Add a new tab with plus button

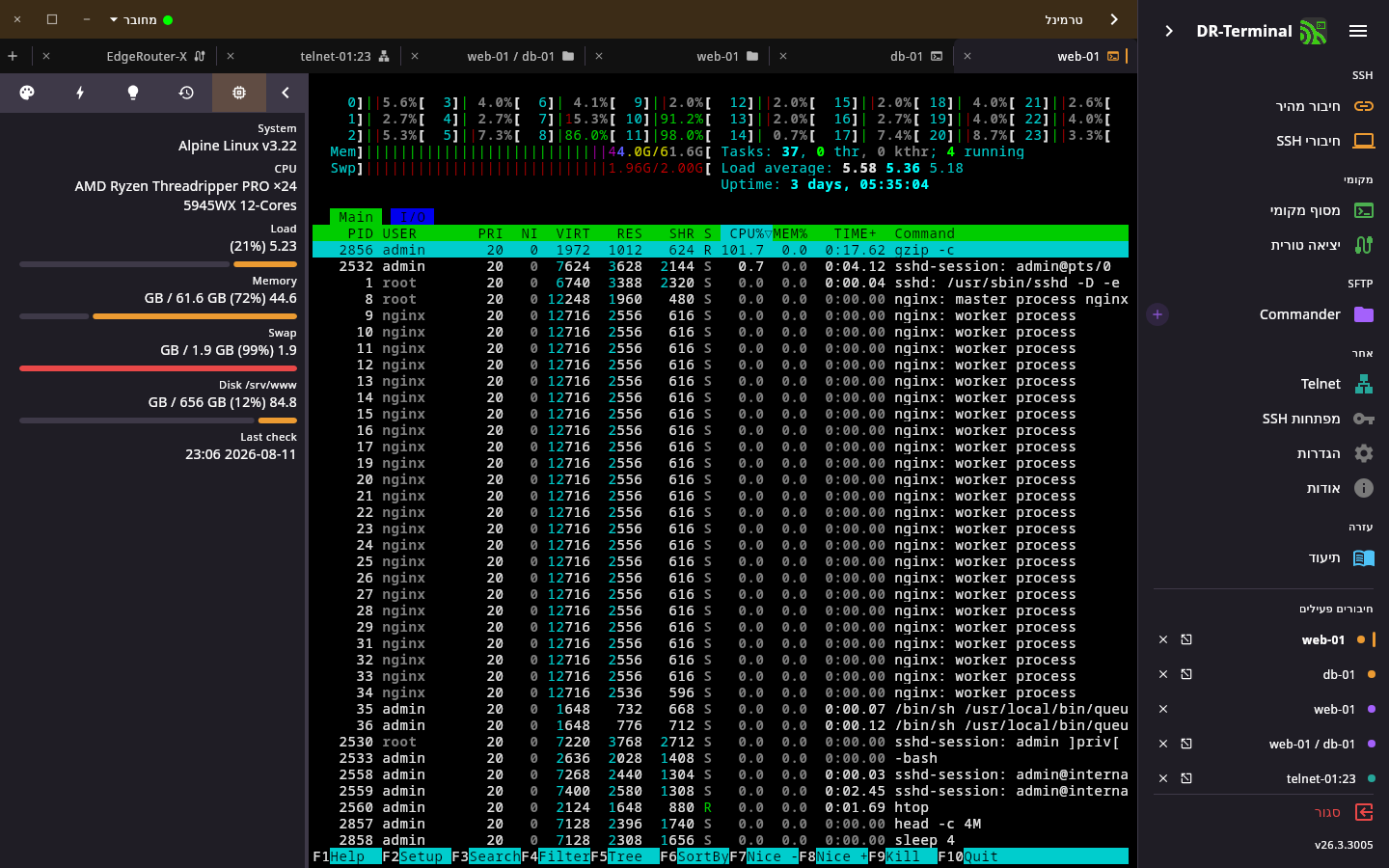[13, 56]
